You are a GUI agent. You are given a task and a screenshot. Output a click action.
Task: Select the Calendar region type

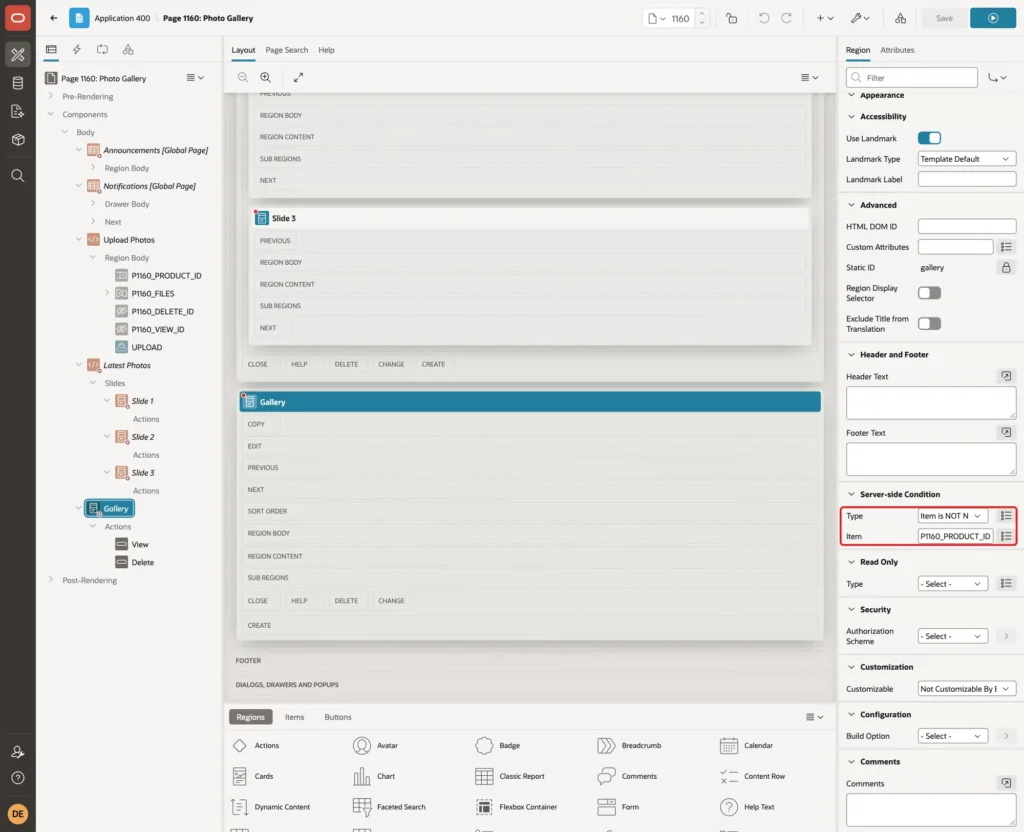point(746,745)
